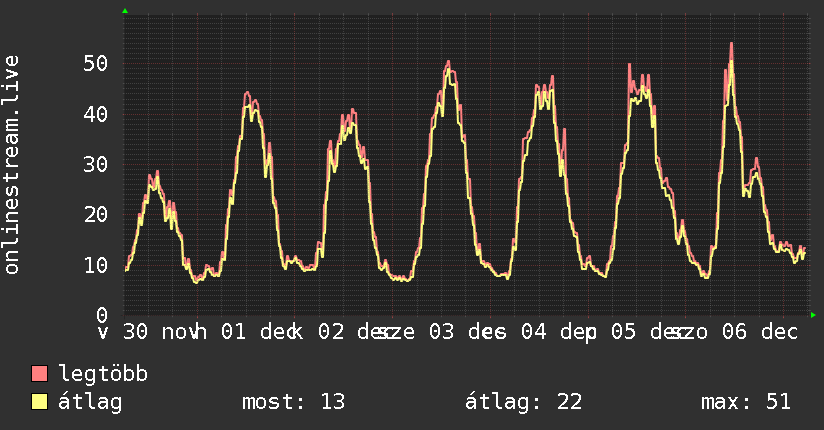
Task: Select the átlag legend label beside the yellow swatch
Action: 90,402
